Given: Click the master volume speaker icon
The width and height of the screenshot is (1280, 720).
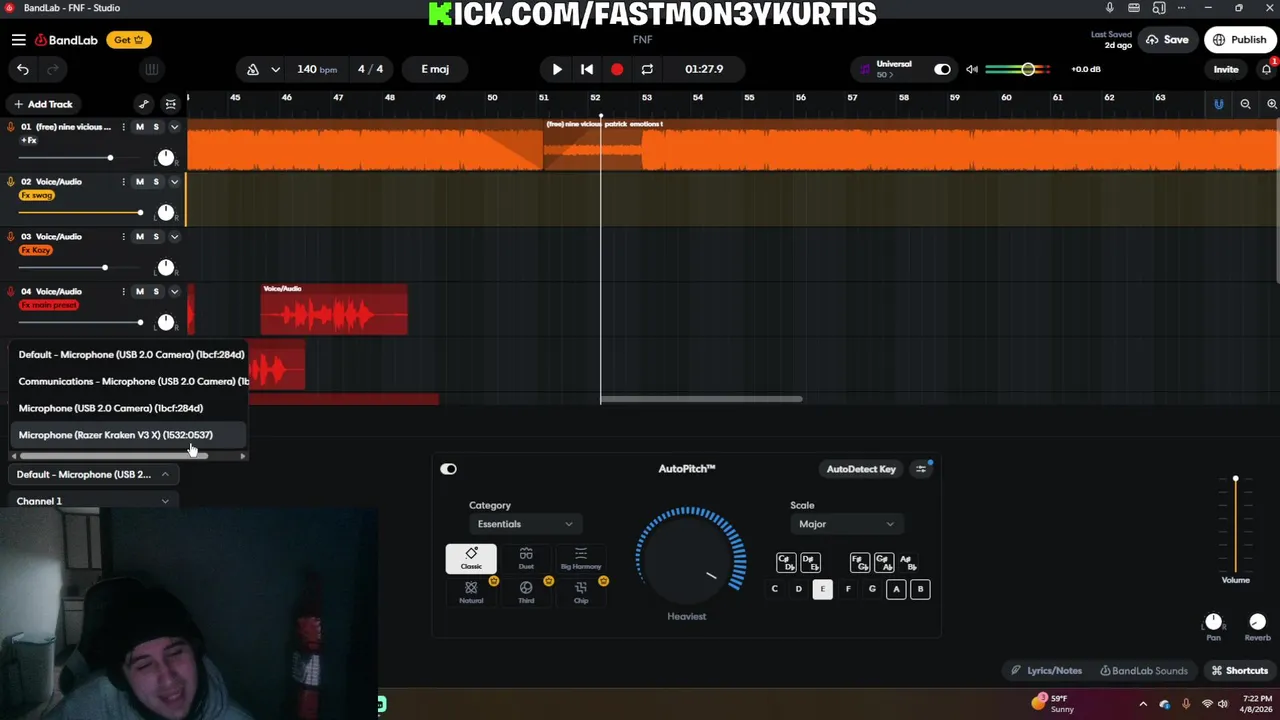Looking at the screenshot, I should click(x=972, y=69).
